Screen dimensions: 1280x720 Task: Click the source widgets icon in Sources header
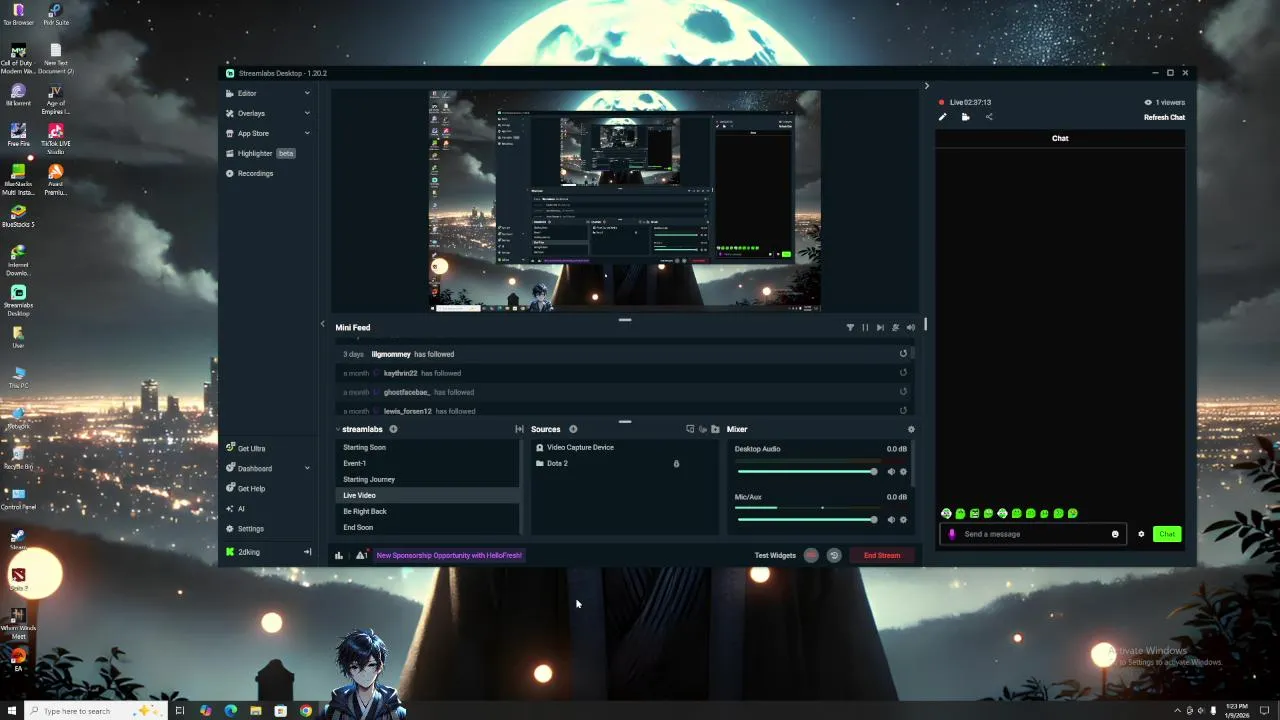[690, 429]
